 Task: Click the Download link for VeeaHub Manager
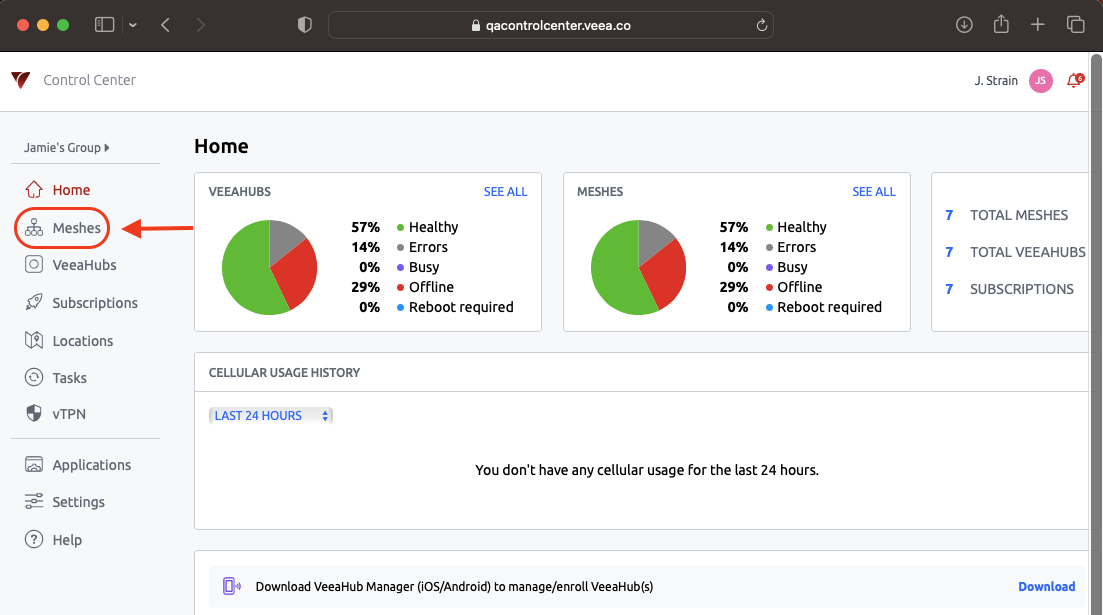coord(1047,586)
